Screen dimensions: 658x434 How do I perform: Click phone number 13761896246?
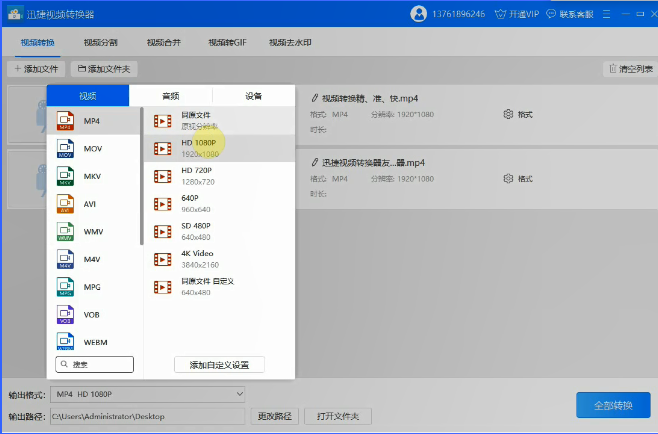click(x=458, y=14)
